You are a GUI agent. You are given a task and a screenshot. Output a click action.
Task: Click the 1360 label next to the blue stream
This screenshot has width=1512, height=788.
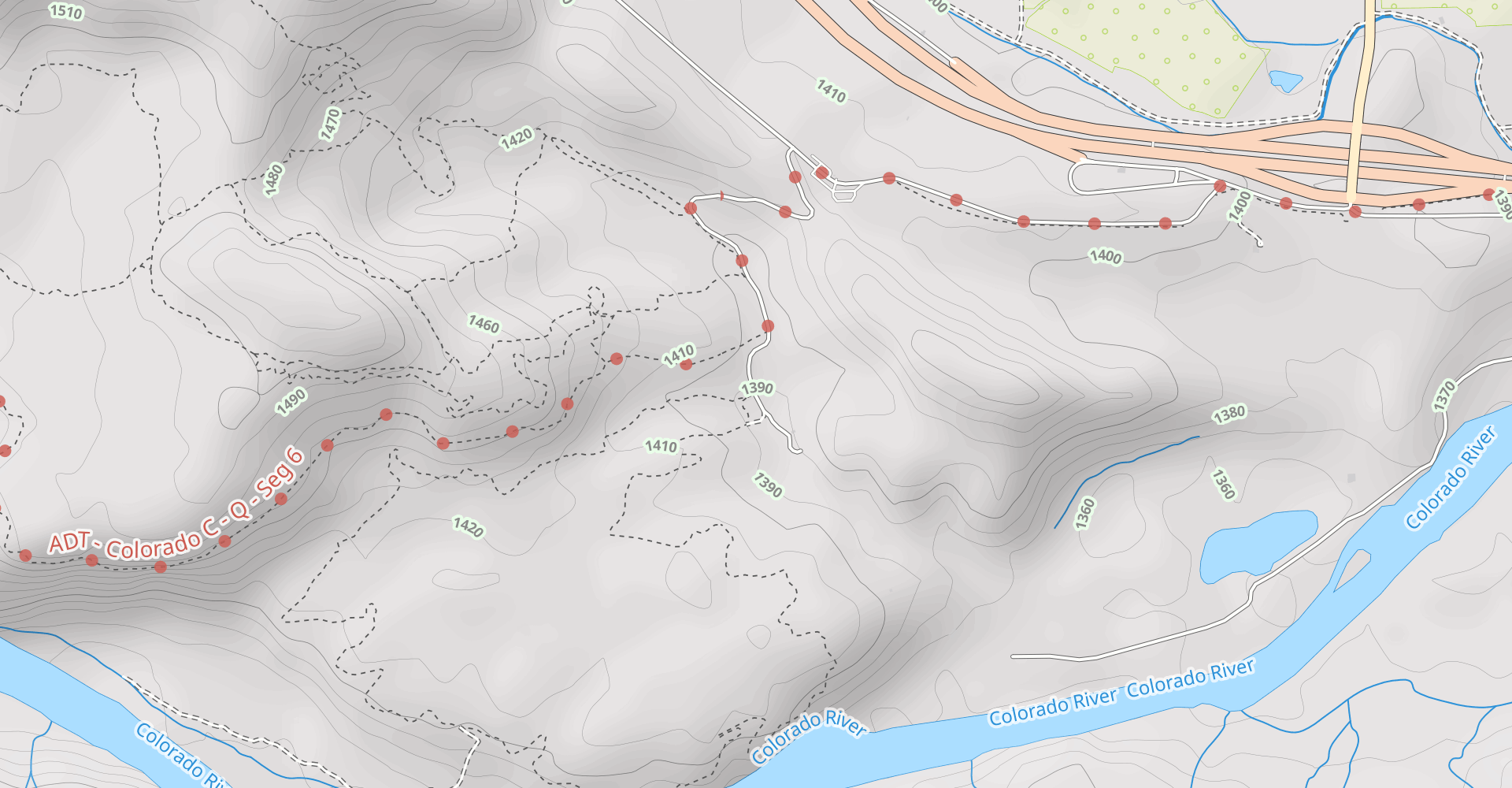1085,514
